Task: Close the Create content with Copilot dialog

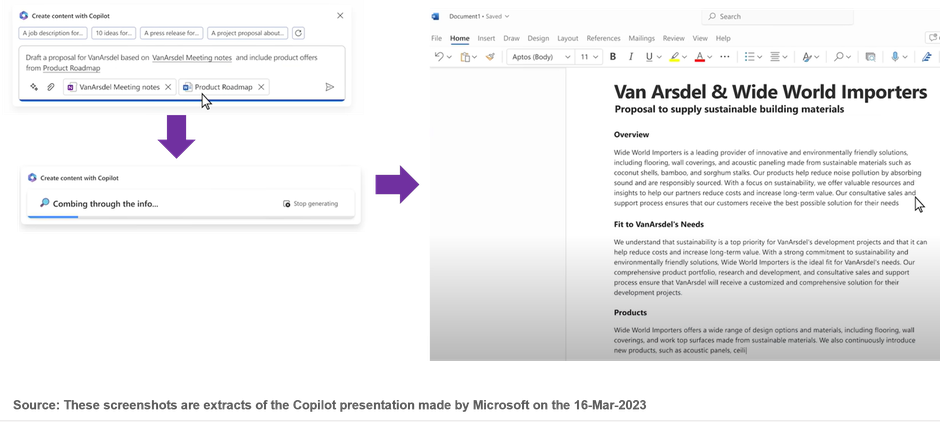Action: pos(340,16)
